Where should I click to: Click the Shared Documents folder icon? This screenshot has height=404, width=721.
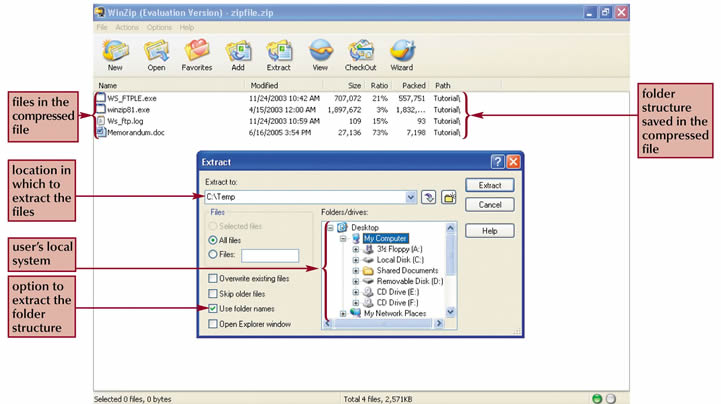[x=368, y=270]
